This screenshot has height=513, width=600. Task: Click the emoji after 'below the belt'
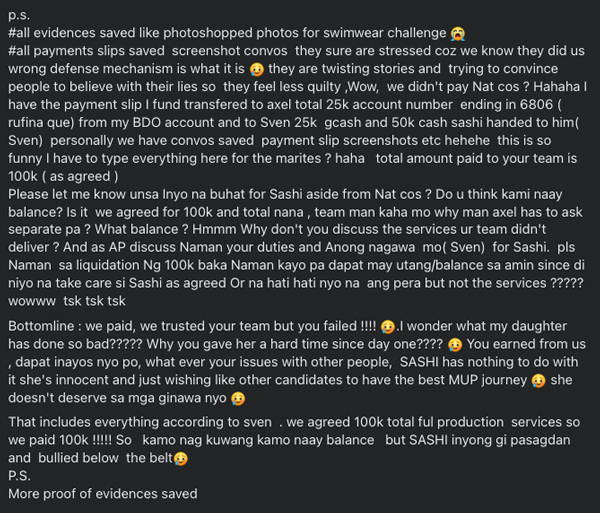(x=181, y=458)
